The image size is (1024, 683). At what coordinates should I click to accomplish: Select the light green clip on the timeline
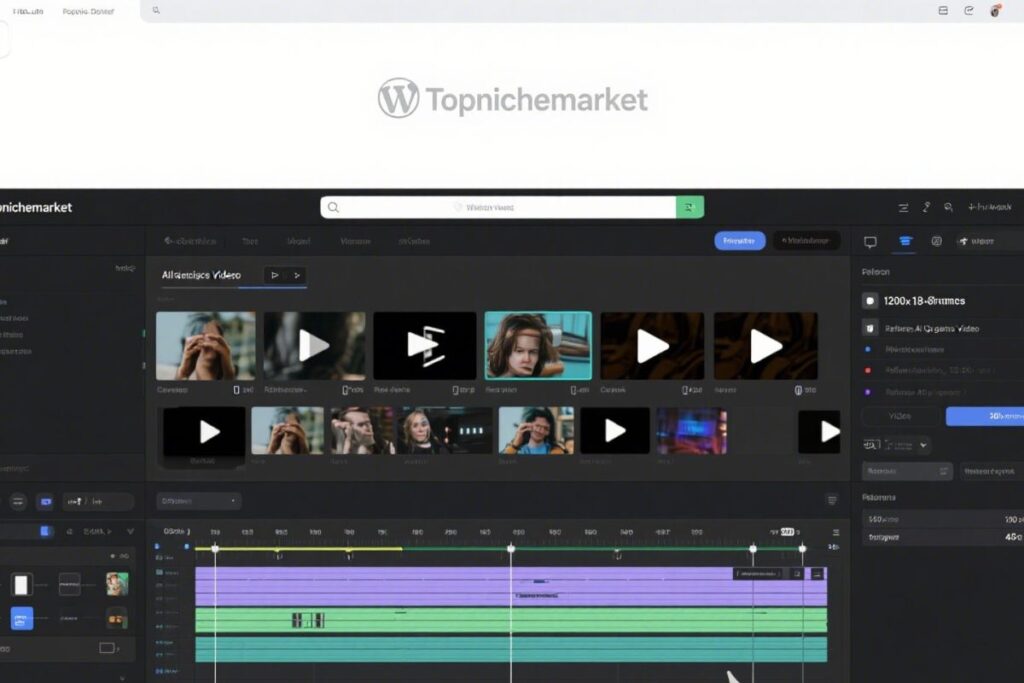(x=511, y=620)
